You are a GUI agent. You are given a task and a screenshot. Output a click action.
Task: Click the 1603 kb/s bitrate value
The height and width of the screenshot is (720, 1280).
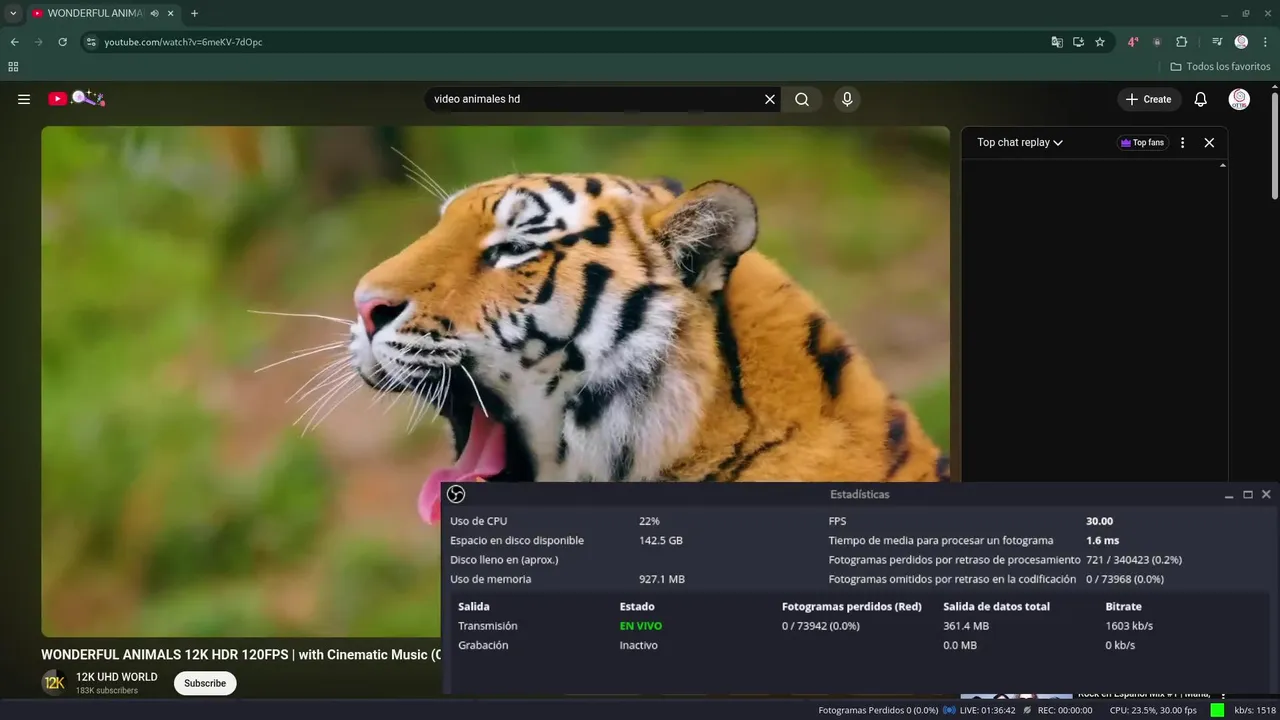click(x=1129, y=626)
